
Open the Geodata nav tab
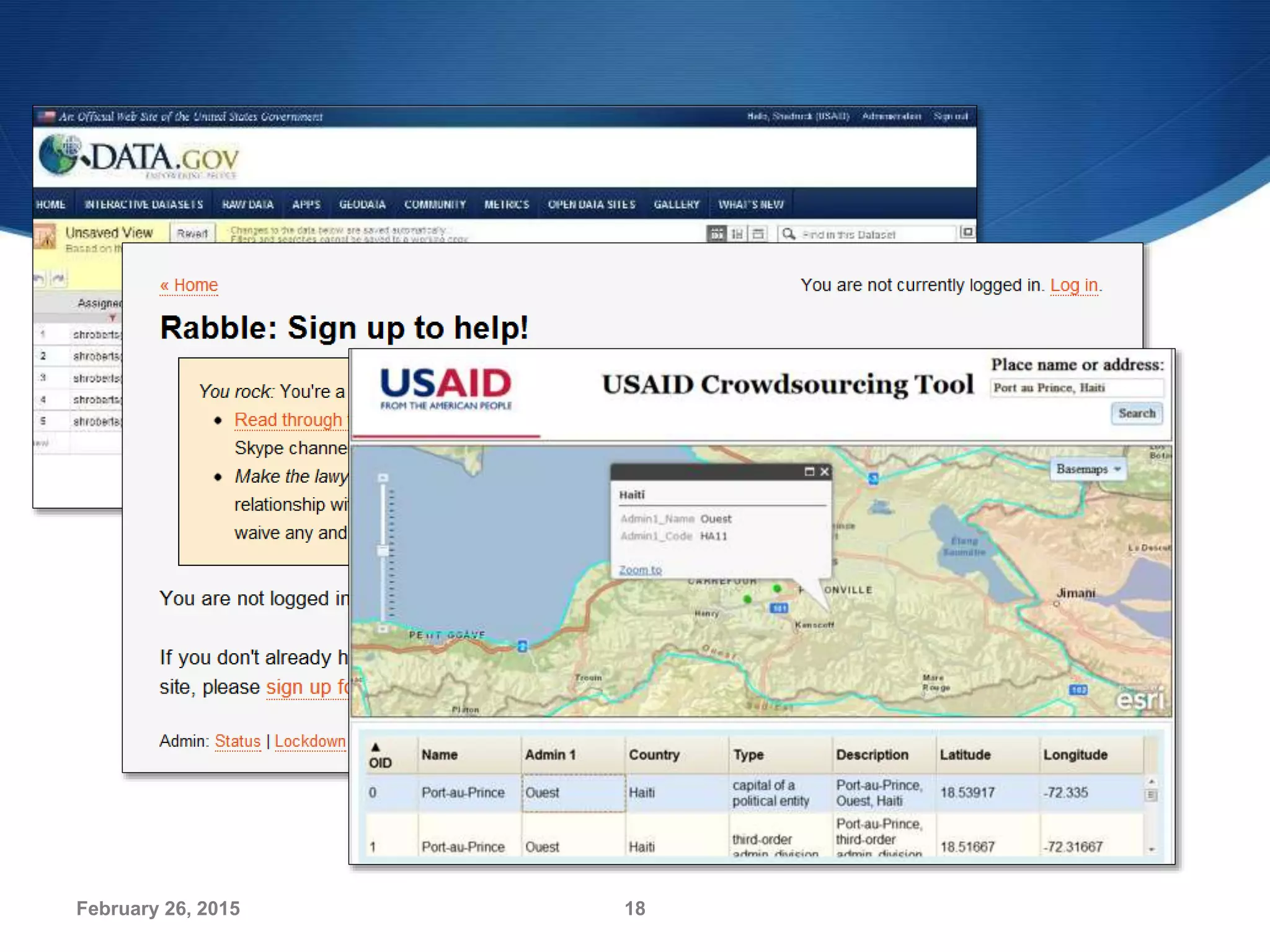click(x=362, y=205)
